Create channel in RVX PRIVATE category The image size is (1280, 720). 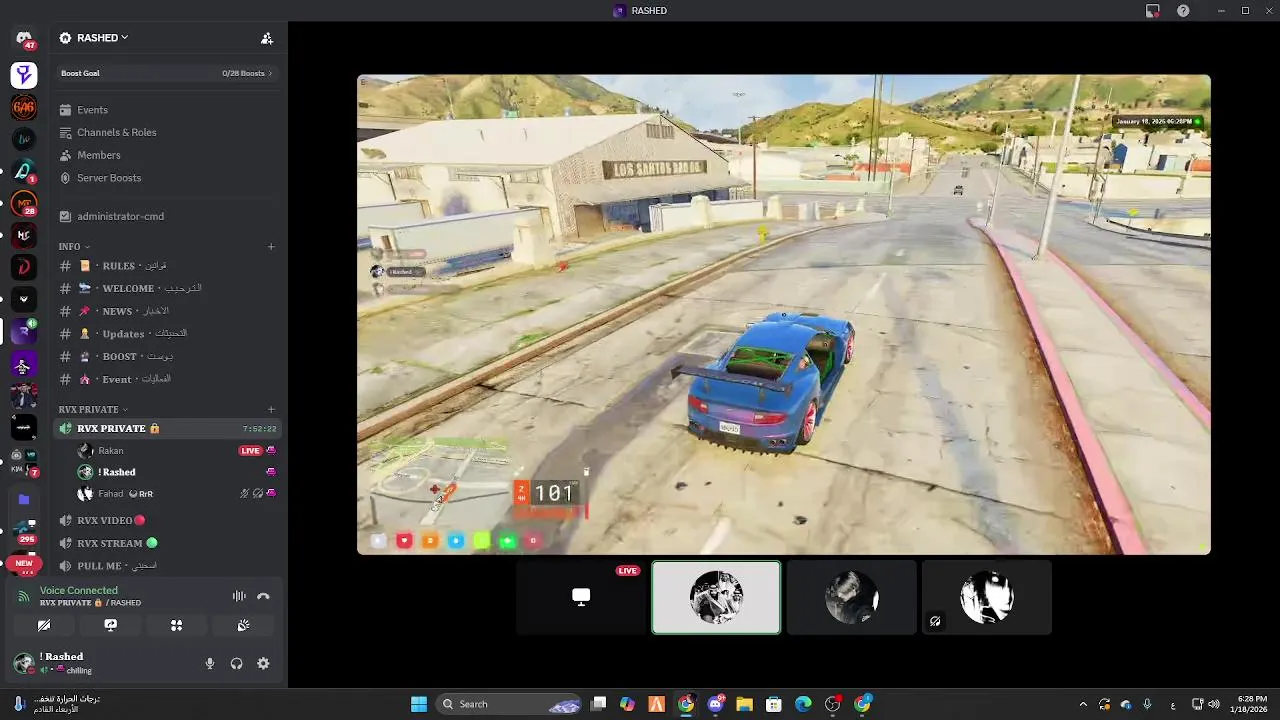coord(271,409)
